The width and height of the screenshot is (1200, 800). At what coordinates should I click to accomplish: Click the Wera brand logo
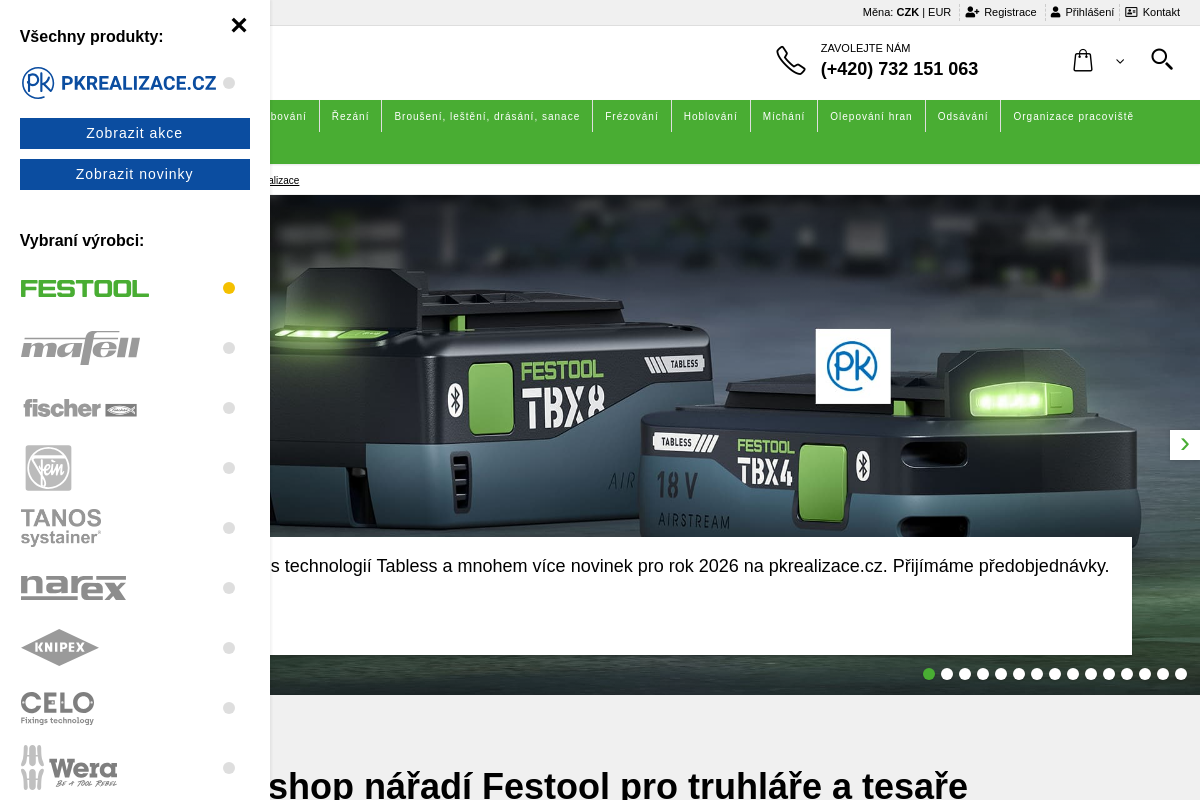pyautogui.click(x=69, y=768)
